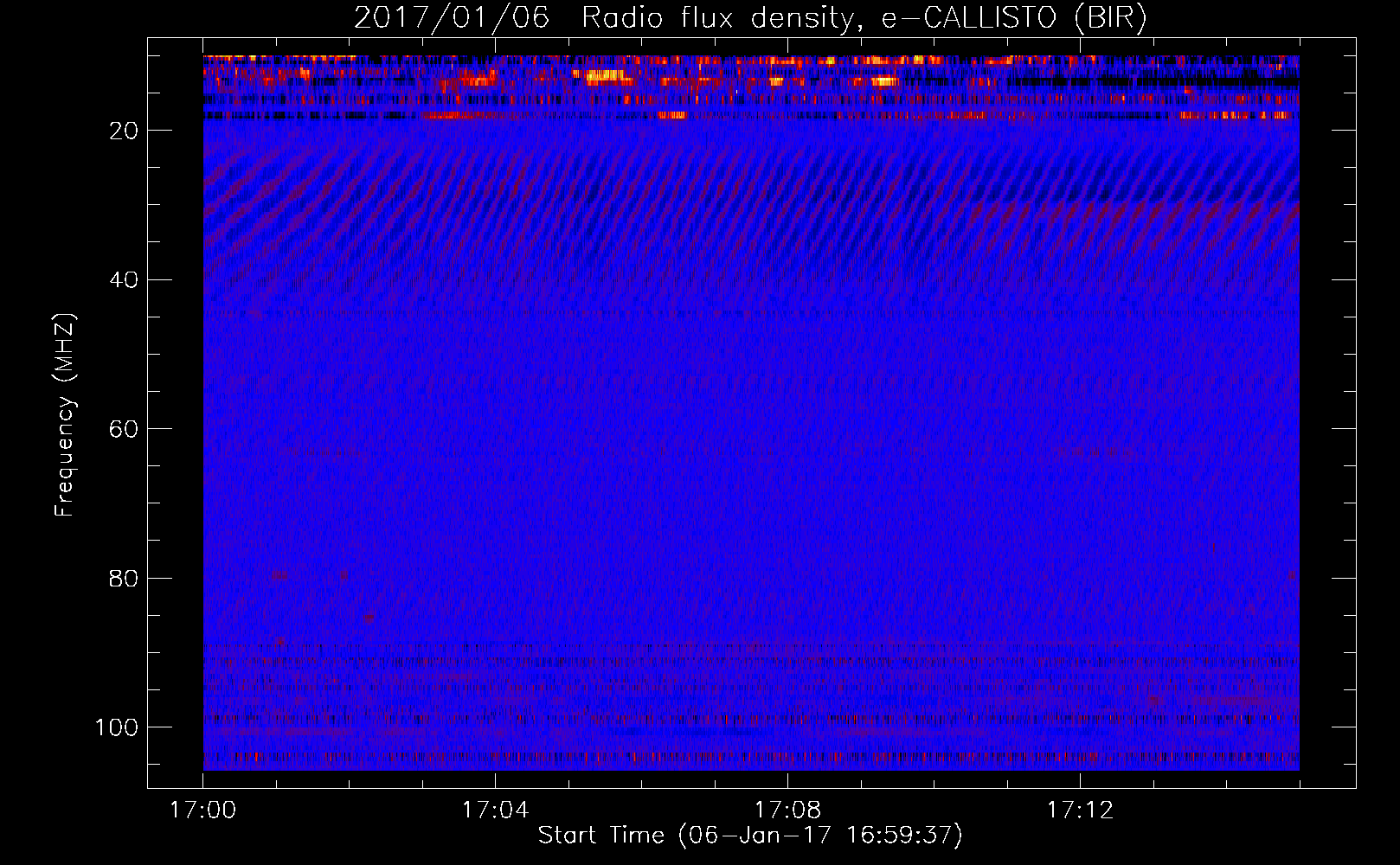Image resolution: width=1400 pixels, height=865 pixels.
Task: Click the 'Start Time (06-Jan-17 16:59:37)' label
Action: pyautogui.click(x=750, y=836)
